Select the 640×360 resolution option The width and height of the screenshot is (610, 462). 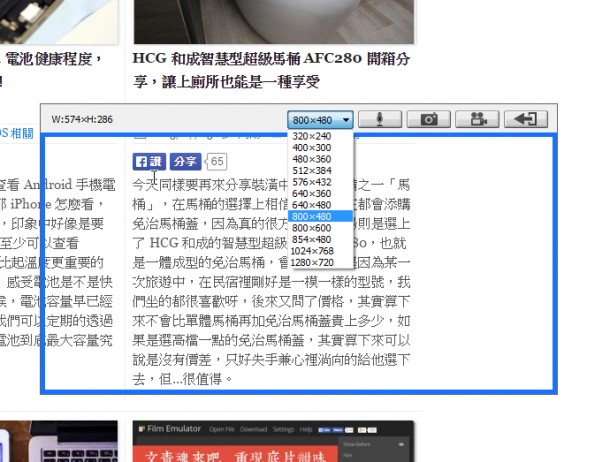[x=320, y=193]
